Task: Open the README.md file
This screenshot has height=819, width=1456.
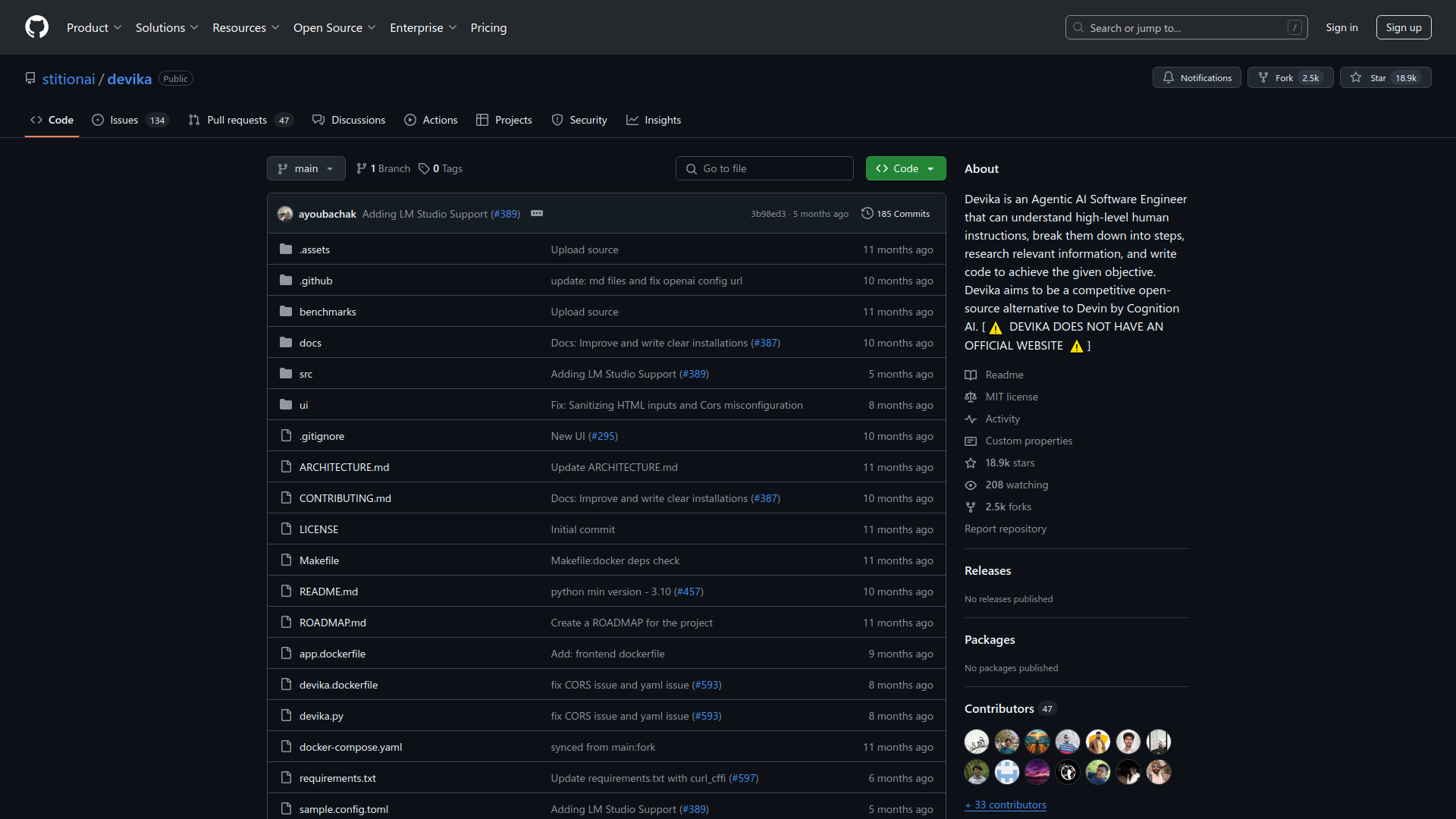Action: (x=328, y=591)
